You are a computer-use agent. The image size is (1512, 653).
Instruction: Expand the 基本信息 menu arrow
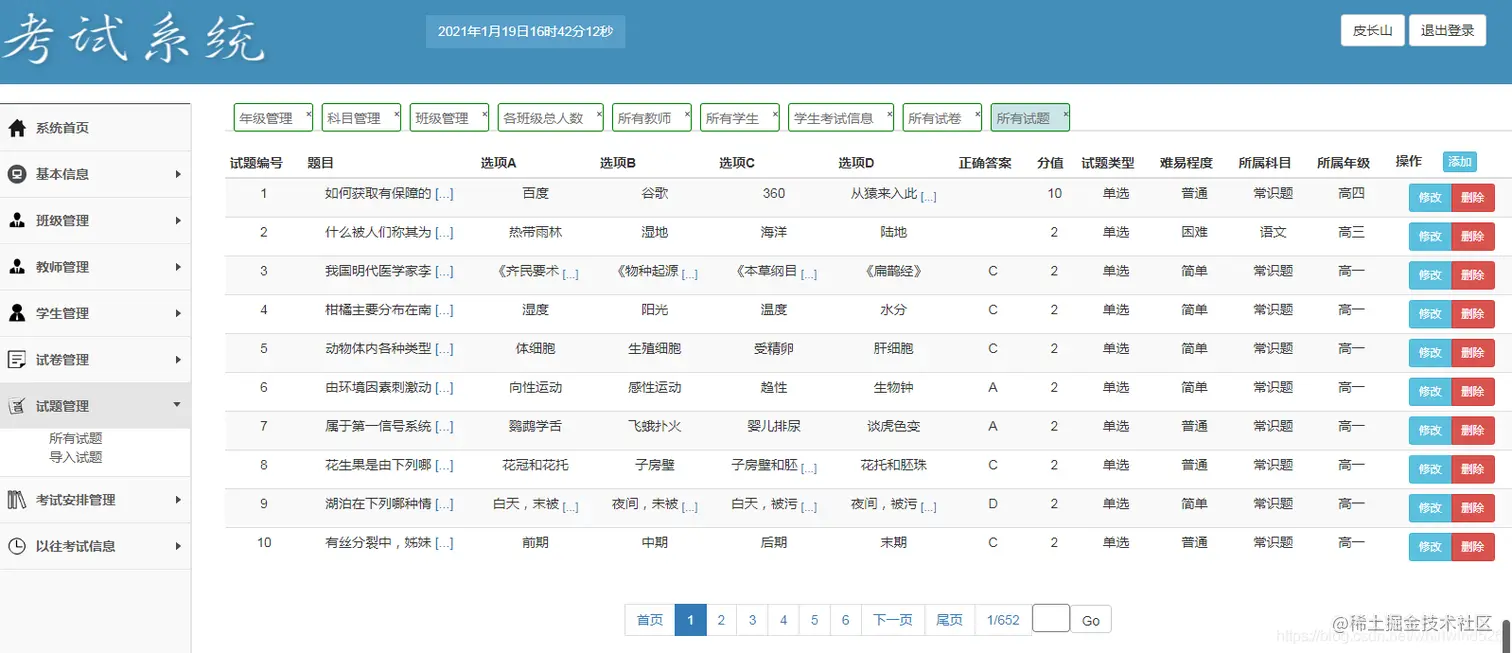tap(178, 174)
